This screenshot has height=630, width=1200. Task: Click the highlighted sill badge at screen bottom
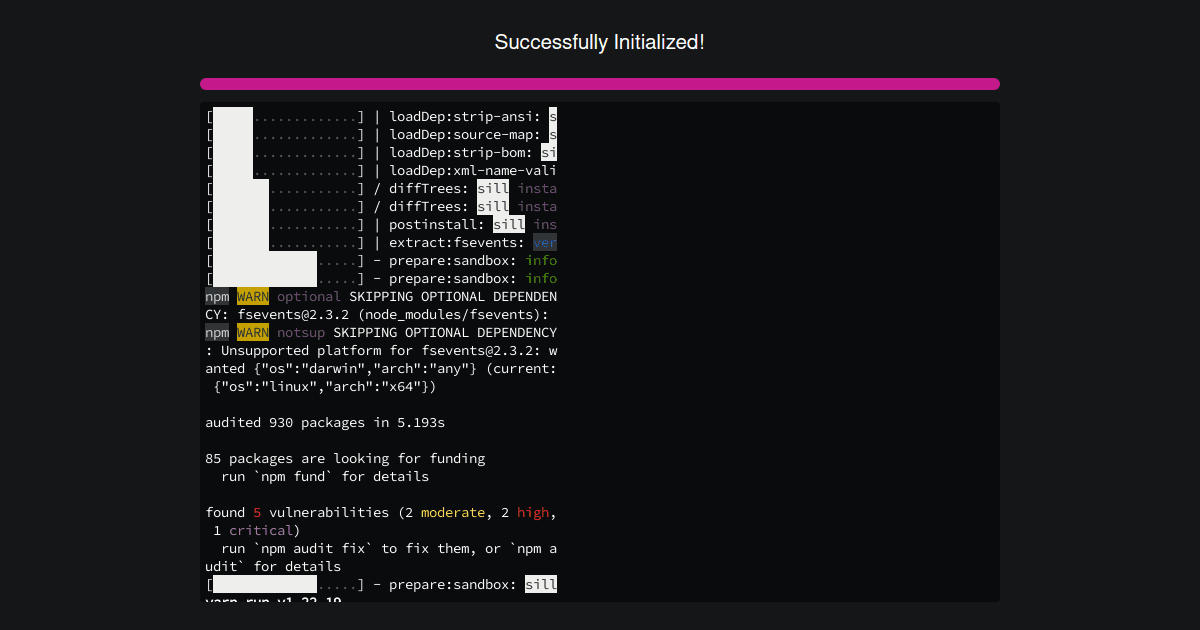click(541, 584)
